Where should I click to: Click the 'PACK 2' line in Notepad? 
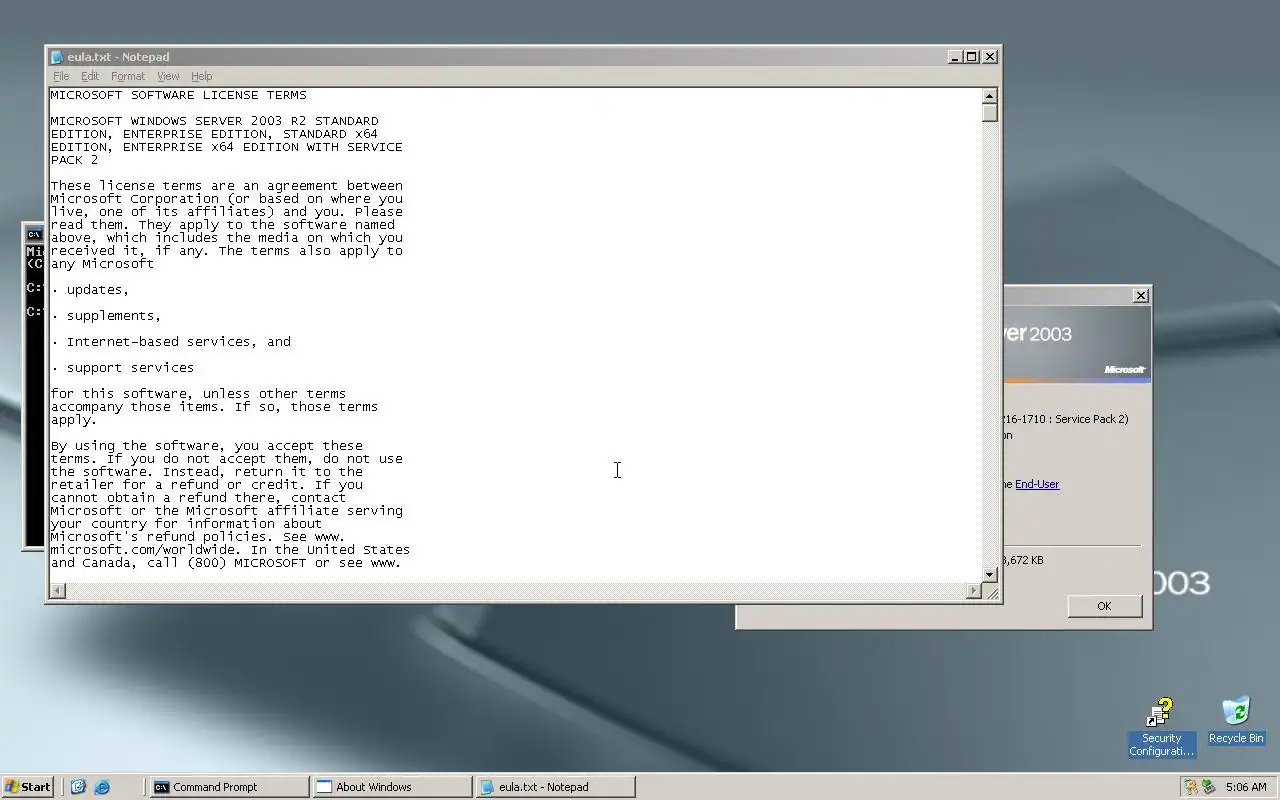(74, 160)
